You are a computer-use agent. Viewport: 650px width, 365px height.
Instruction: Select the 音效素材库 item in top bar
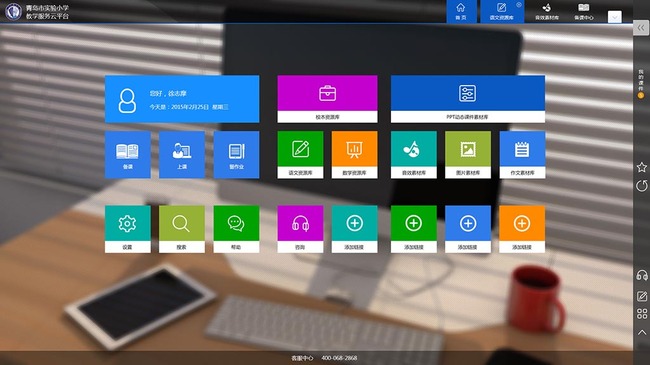547,11
